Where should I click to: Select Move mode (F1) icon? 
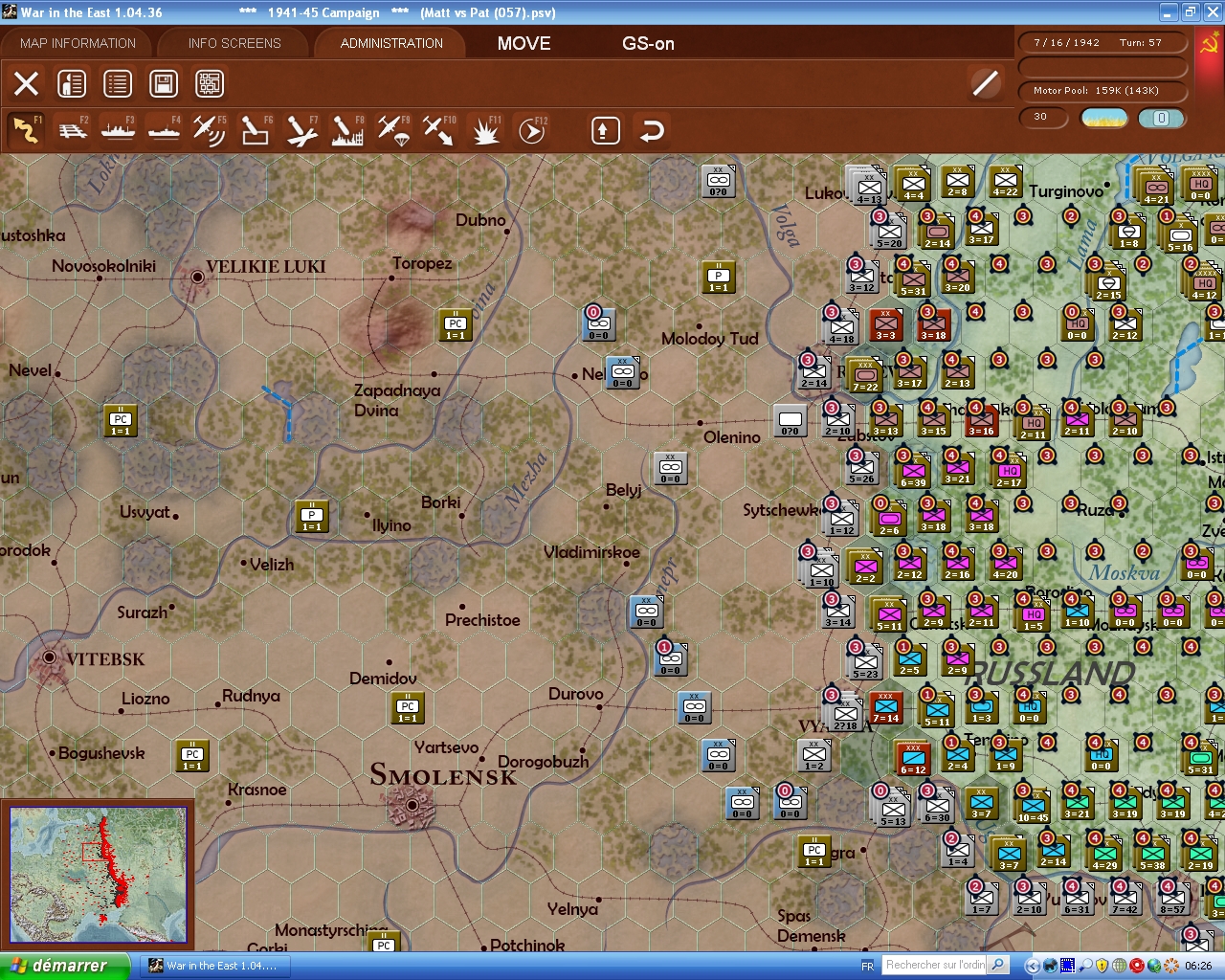26,130
